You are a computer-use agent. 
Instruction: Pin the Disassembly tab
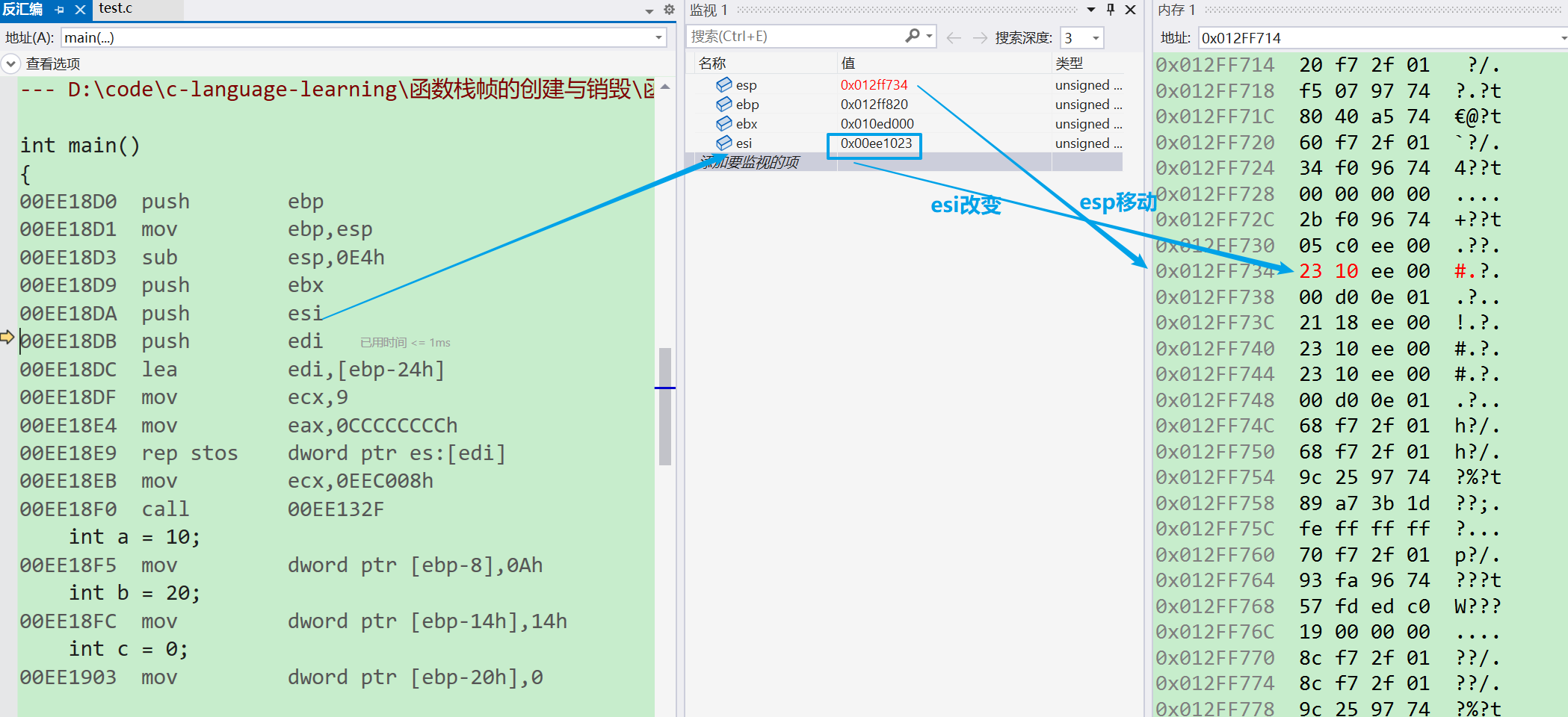pyautogui.click(x=60, y=10)
